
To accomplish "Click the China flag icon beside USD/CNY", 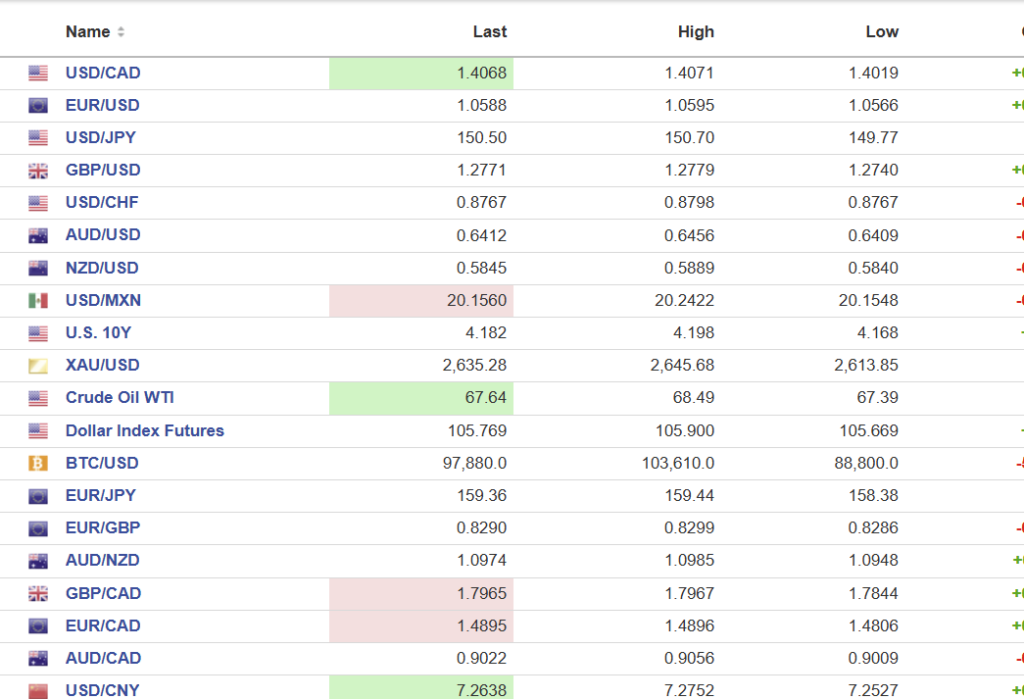I will (x=38, y=691).
